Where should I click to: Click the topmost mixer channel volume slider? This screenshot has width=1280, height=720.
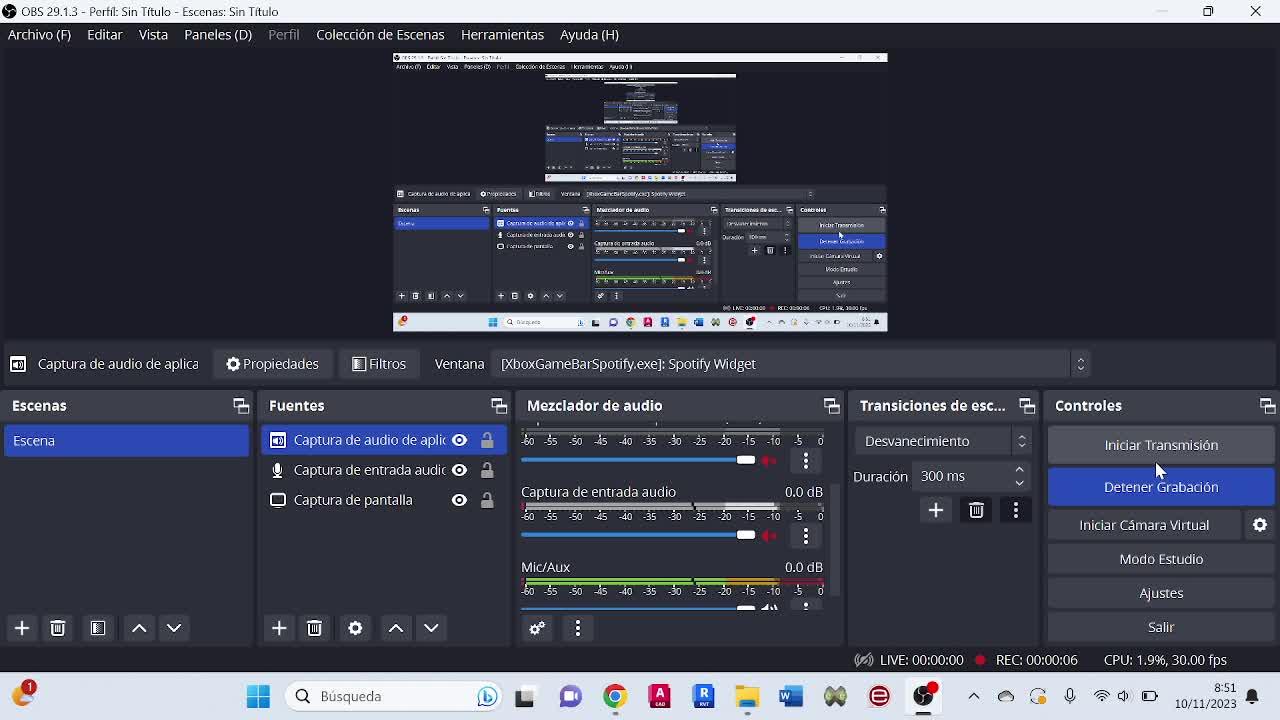pyautogui.click(x=638, y=460)
